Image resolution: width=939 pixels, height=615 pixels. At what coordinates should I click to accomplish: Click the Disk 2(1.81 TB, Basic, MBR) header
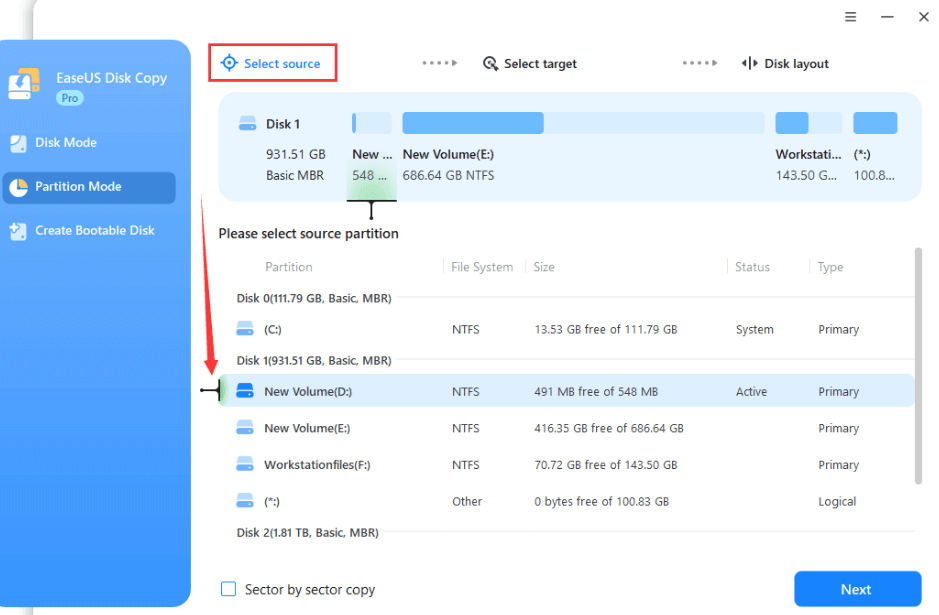click(307, 532)
